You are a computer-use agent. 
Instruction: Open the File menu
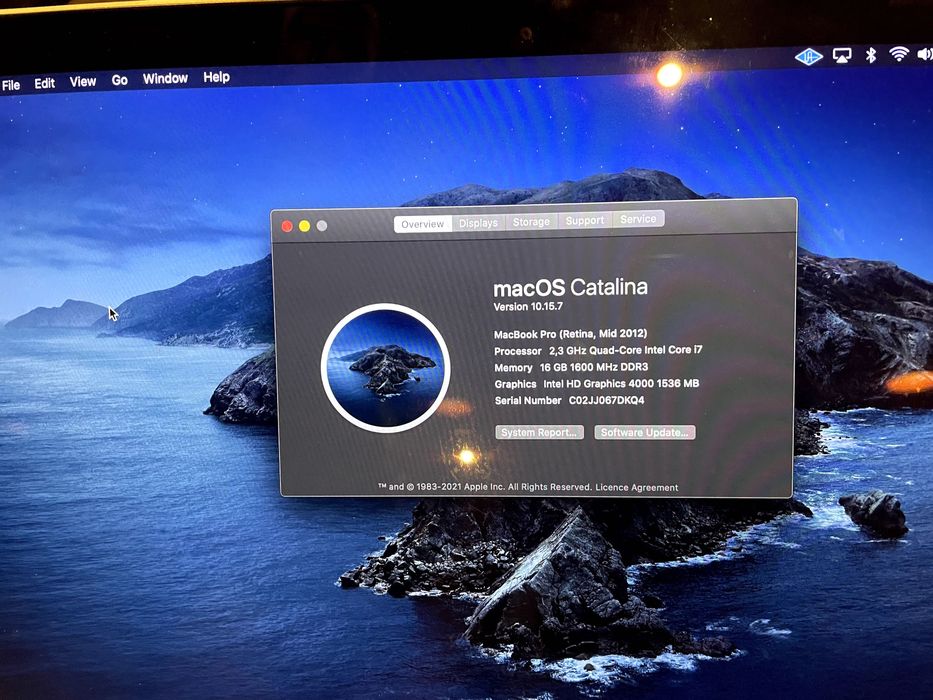point(11,85)
